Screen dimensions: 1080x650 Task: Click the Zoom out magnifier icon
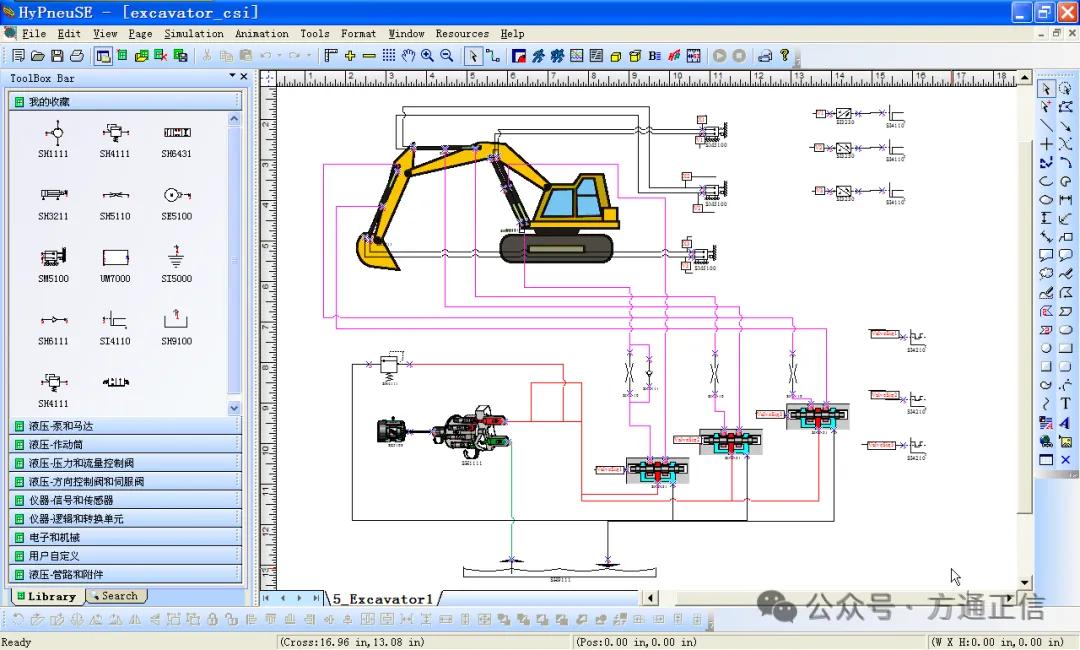[446, 56]
